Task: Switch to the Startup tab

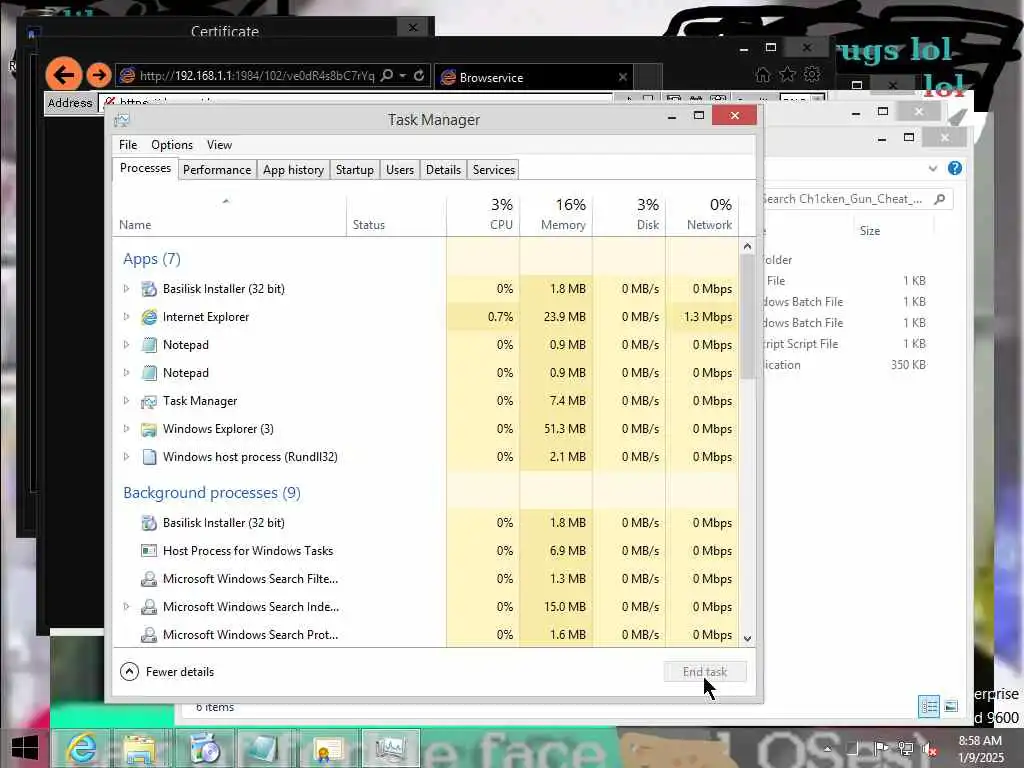Action: pyautogui.click(x=355, y=170)
